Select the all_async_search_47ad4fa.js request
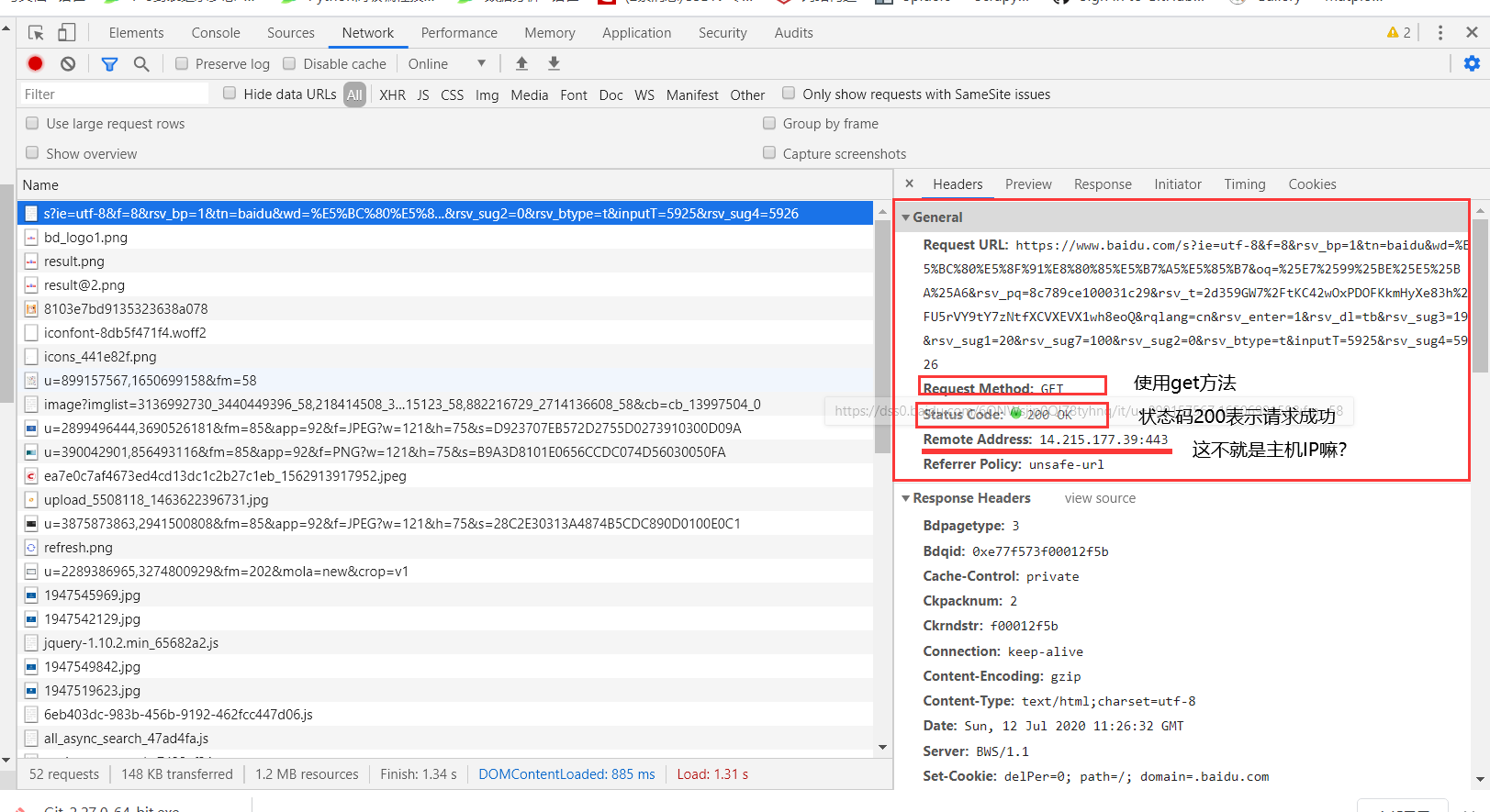 click(x=445, y=739)
